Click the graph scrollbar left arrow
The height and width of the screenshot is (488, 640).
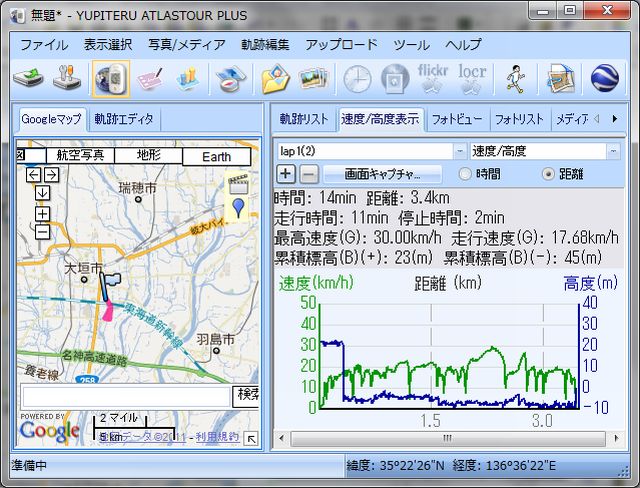point(281,439)
